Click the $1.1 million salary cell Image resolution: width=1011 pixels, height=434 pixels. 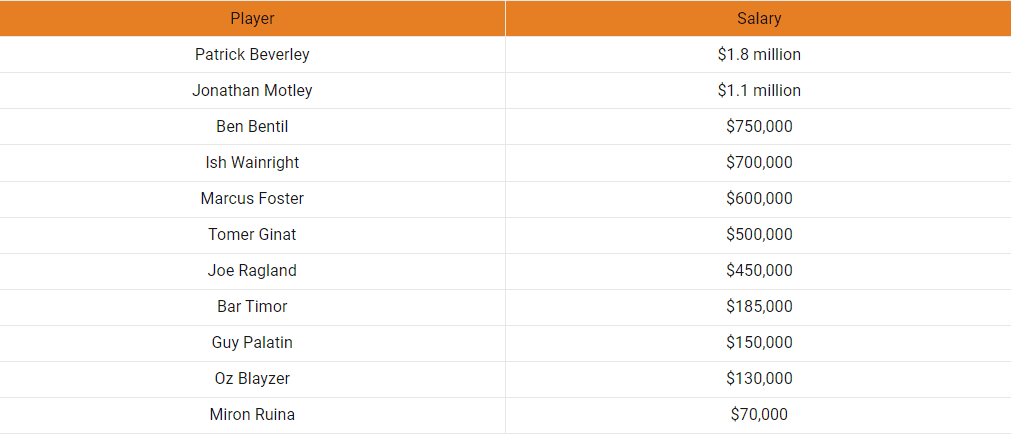click(x=759, y=90)
